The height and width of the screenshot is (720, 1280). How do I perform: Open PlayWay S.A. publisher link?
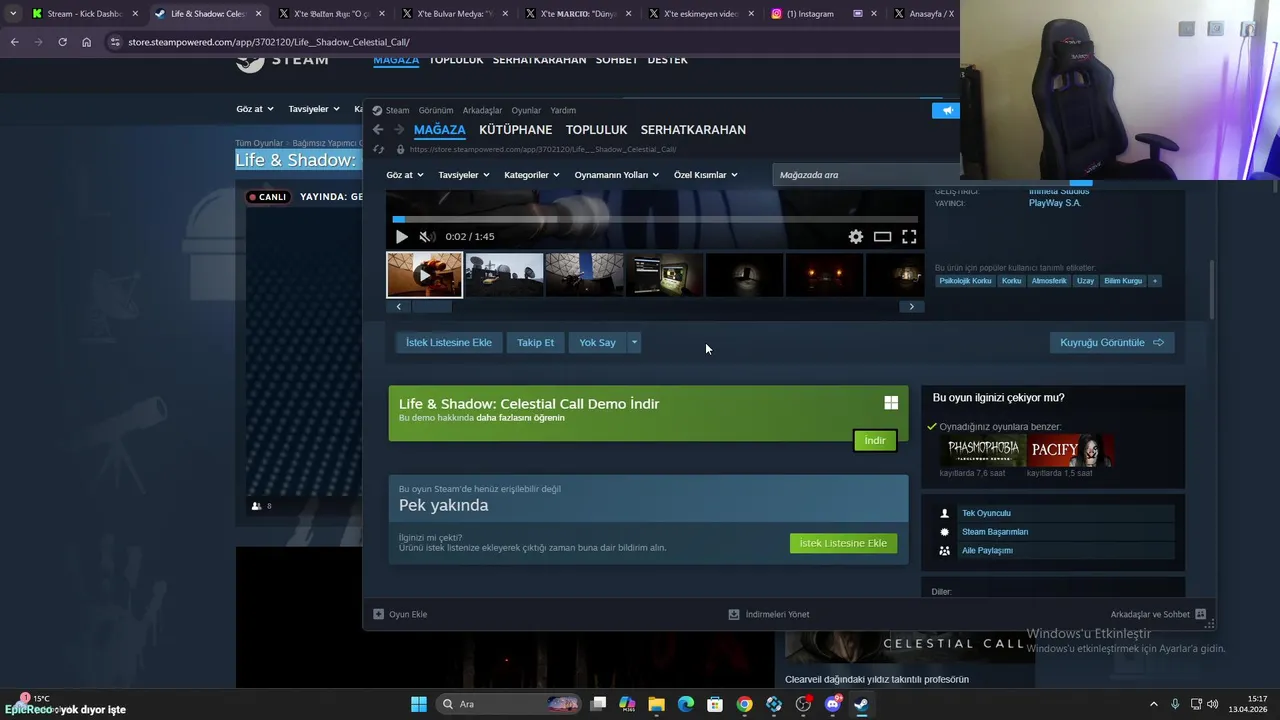[1055, 203]
